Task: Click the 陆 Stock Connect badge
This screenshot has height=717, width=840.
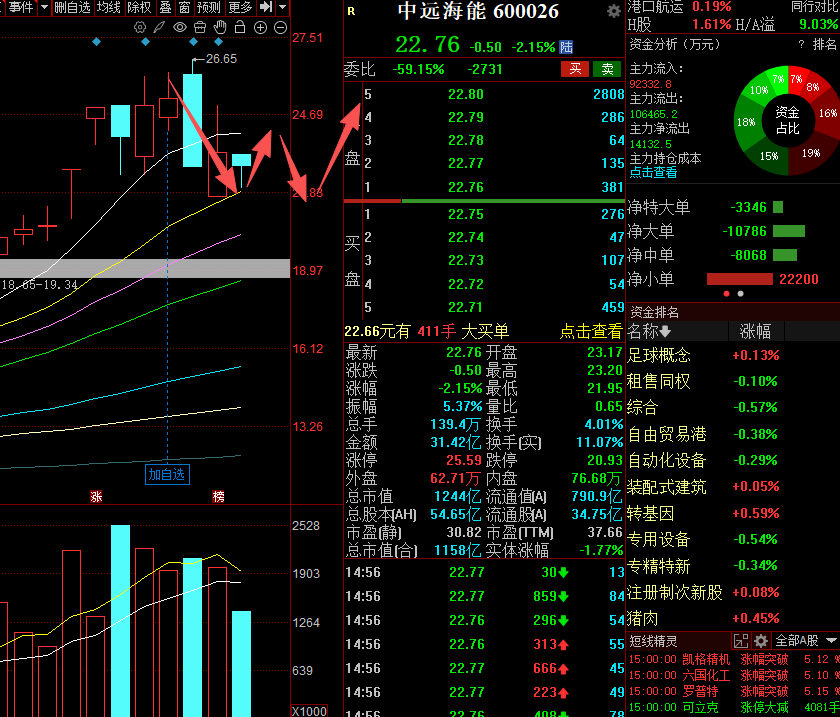Action: coord(566,47)
